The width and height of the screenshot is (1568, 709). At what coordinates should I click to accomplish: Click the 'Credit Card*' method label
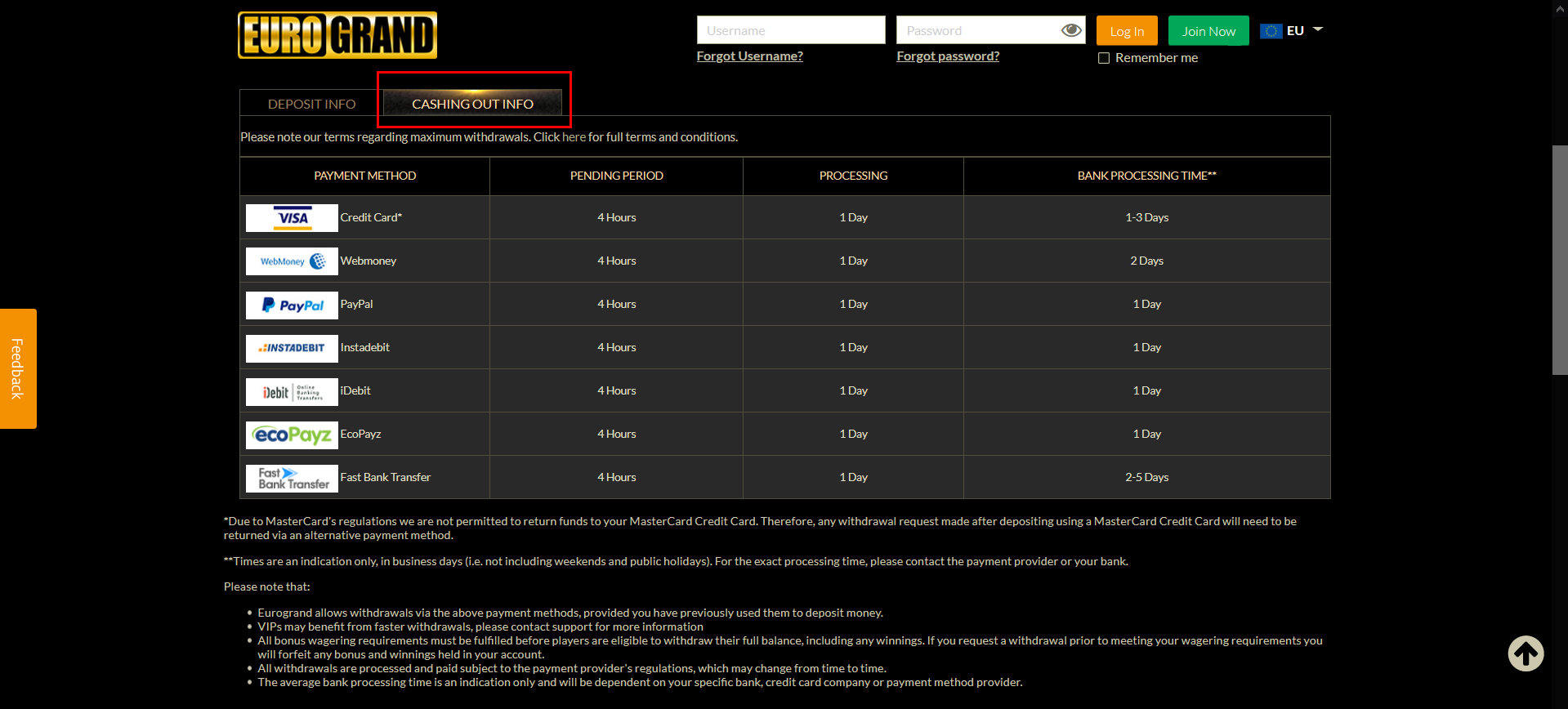371,217
